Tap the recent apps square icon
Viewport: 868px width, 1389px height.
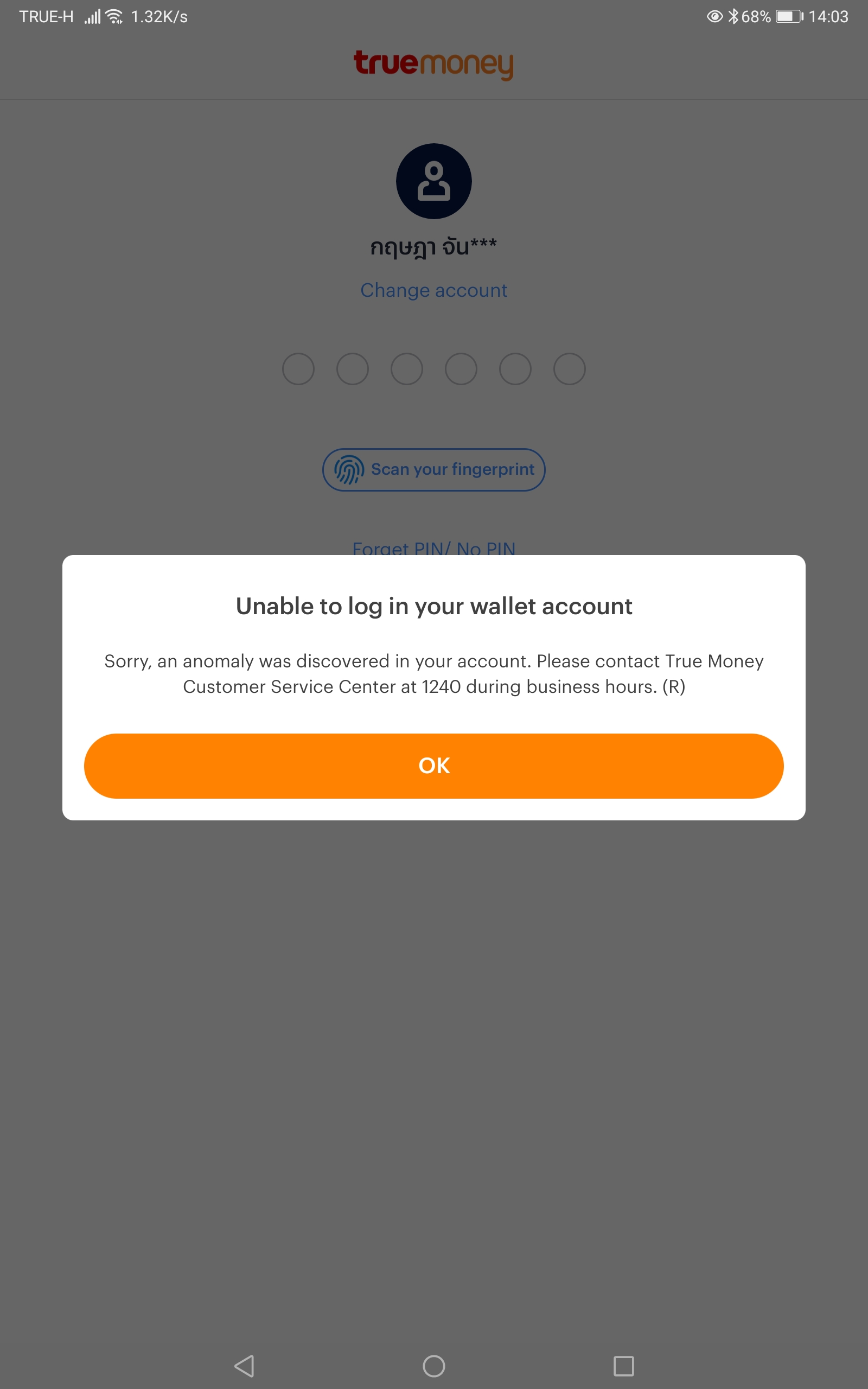coord(623,1366)
